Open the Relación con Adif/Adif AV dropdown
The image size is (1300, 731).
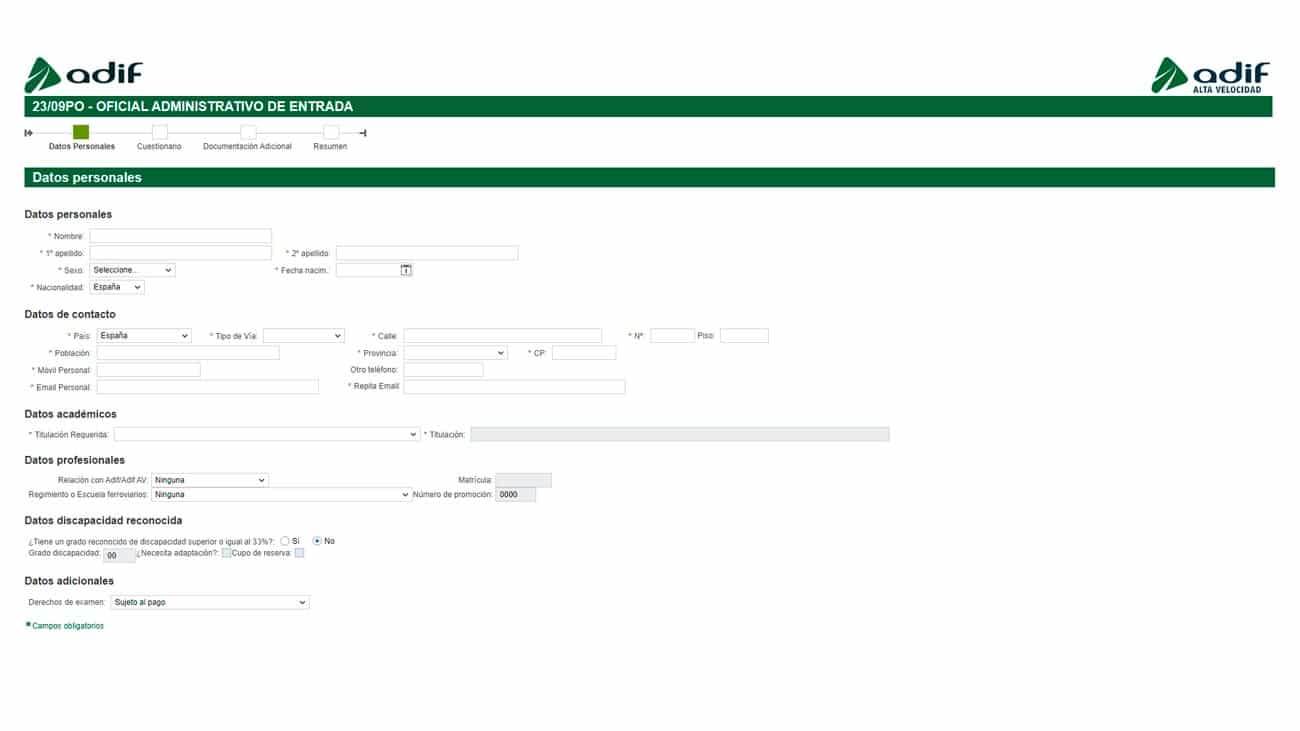[x=210, y=480]
